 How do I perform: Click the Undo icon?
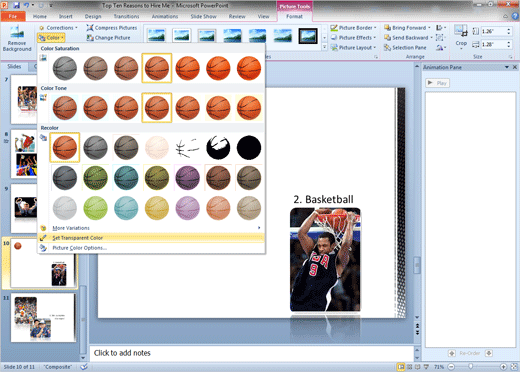point(27,5)
